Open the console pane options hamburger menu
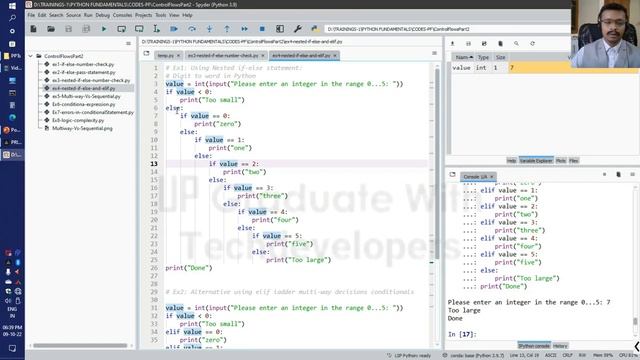Viewport: 640px width, 360px height. [632, 174]
